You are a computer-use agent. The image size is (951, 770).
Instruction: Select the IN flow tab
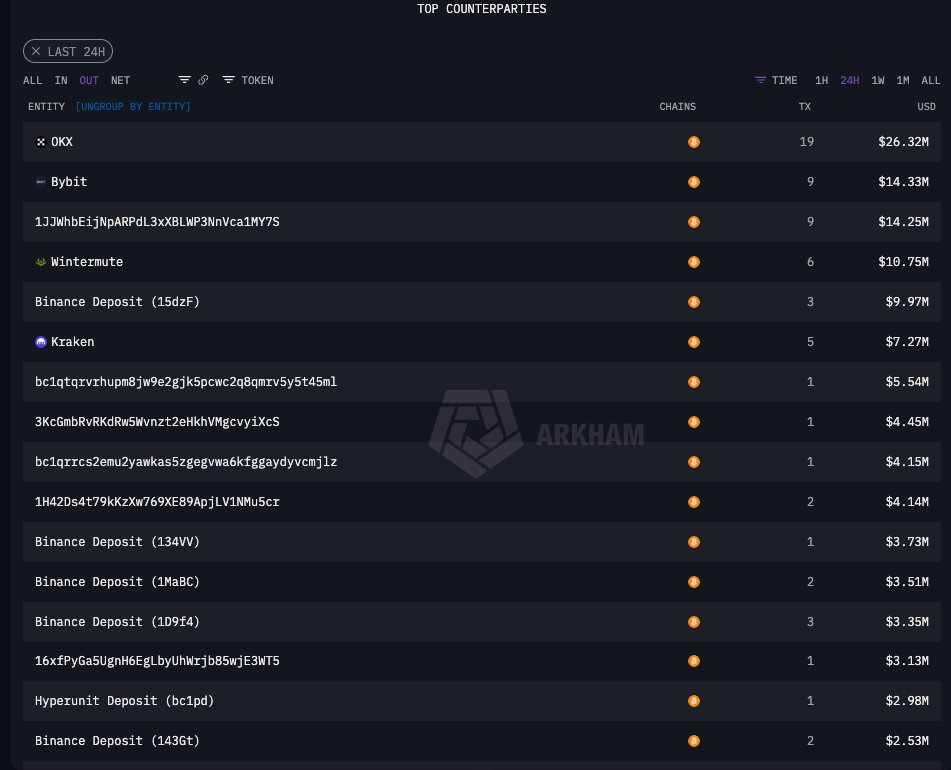tap(61, 80)
